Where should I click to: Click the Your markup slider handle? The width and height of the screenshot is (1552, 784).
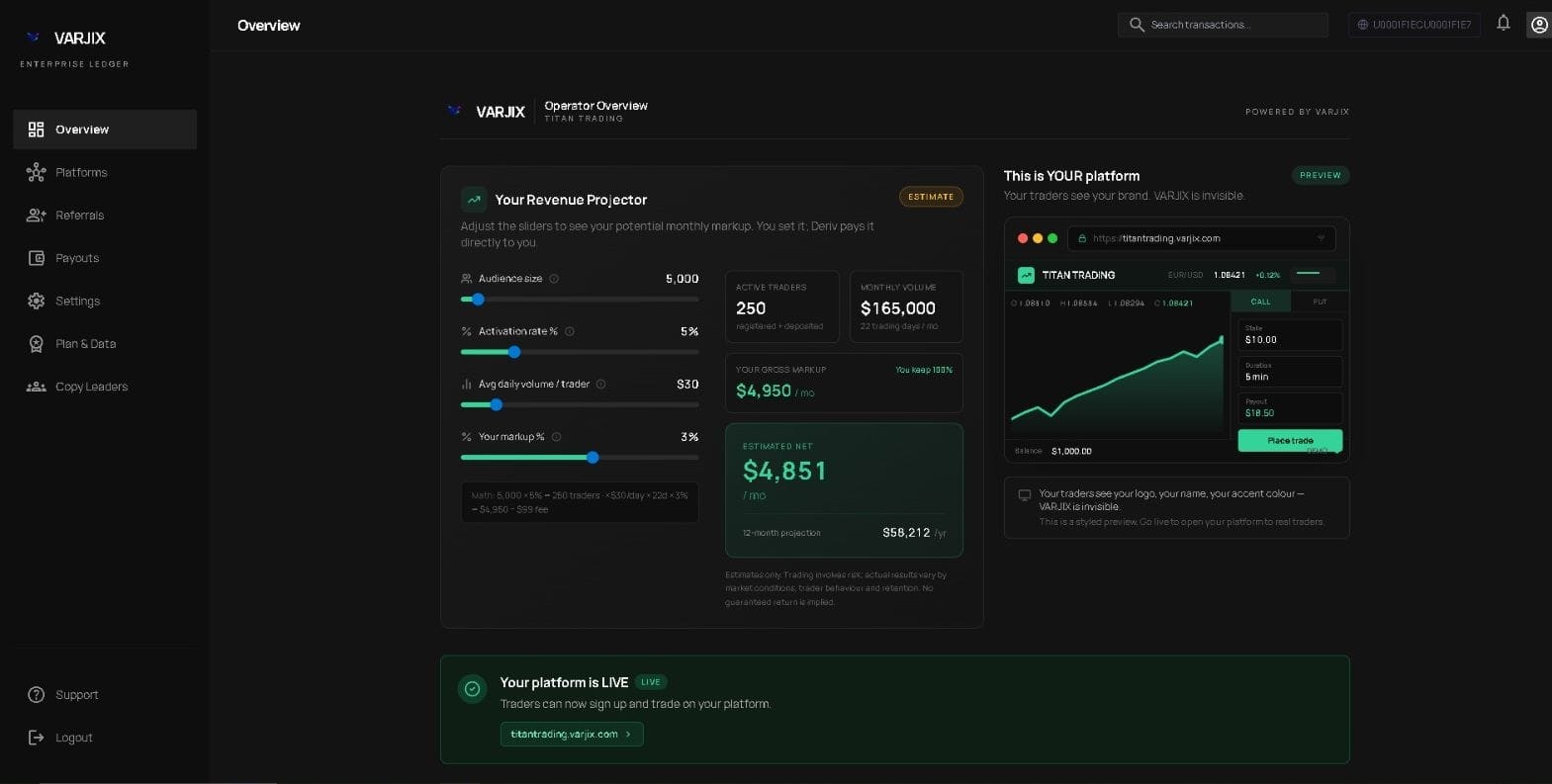click(593, 458)
